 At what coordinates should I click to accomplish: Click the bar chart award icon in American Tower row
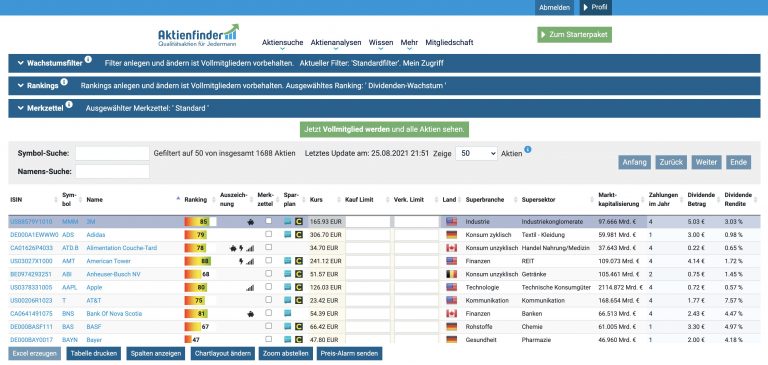(x=250, y=262)
